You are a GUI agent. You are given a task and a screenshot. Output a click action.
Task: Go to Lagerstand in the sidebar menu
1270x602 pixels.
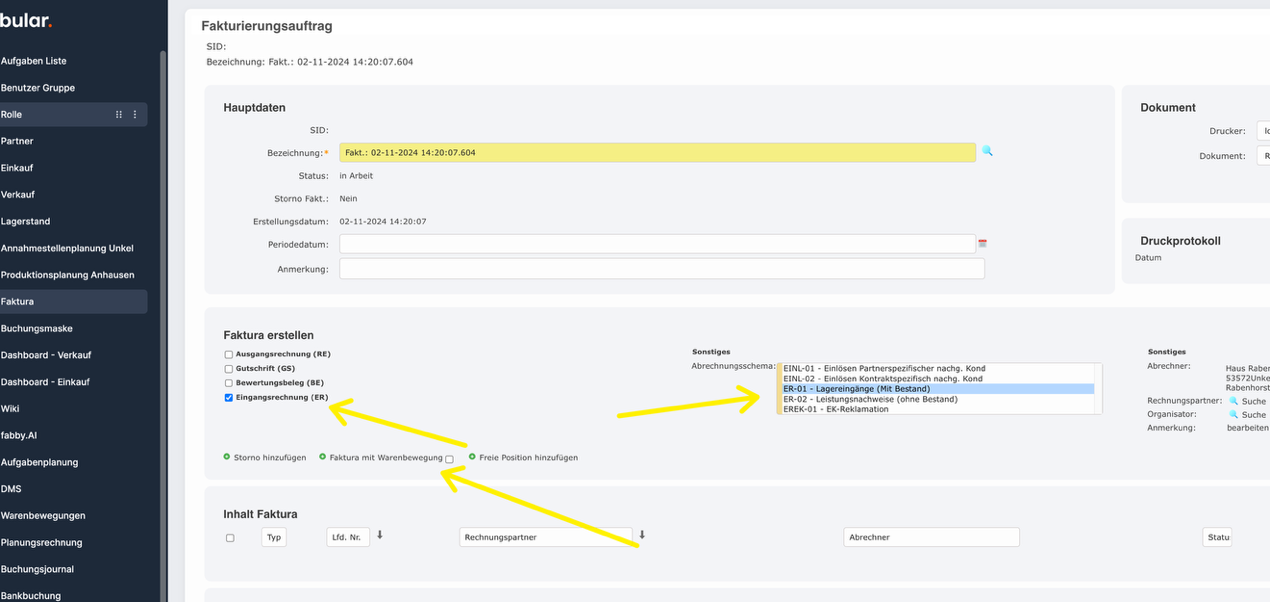(x=25, y=221)
